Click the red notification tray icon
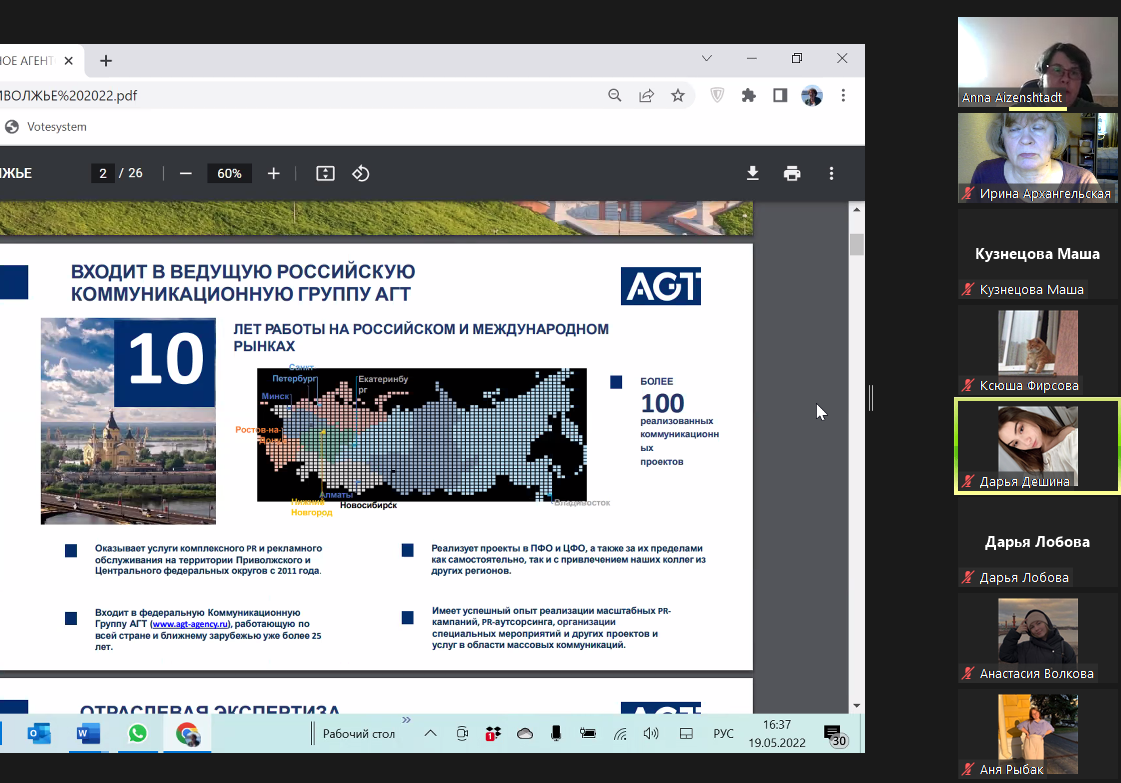 [x=493, y=734]
